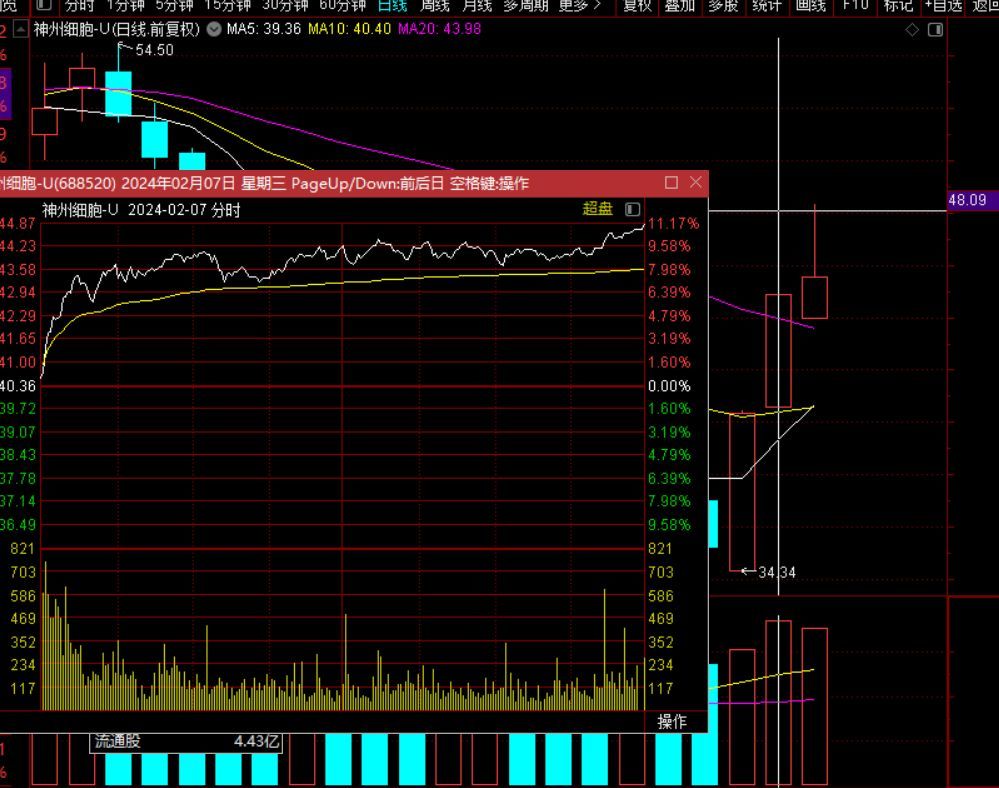The height and width of the screenshot is (788, 999).
Task: Click the small square icon left of 分时 tab
Action: pos(42,5)
